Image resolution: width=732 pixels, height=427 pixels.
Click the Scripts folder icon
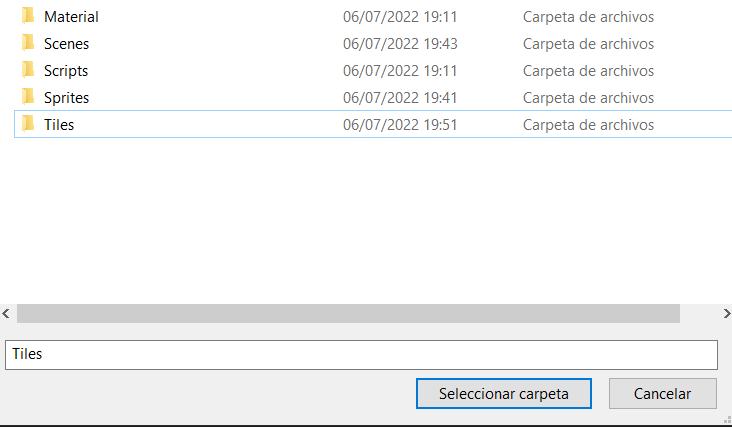tap(27, 71)
